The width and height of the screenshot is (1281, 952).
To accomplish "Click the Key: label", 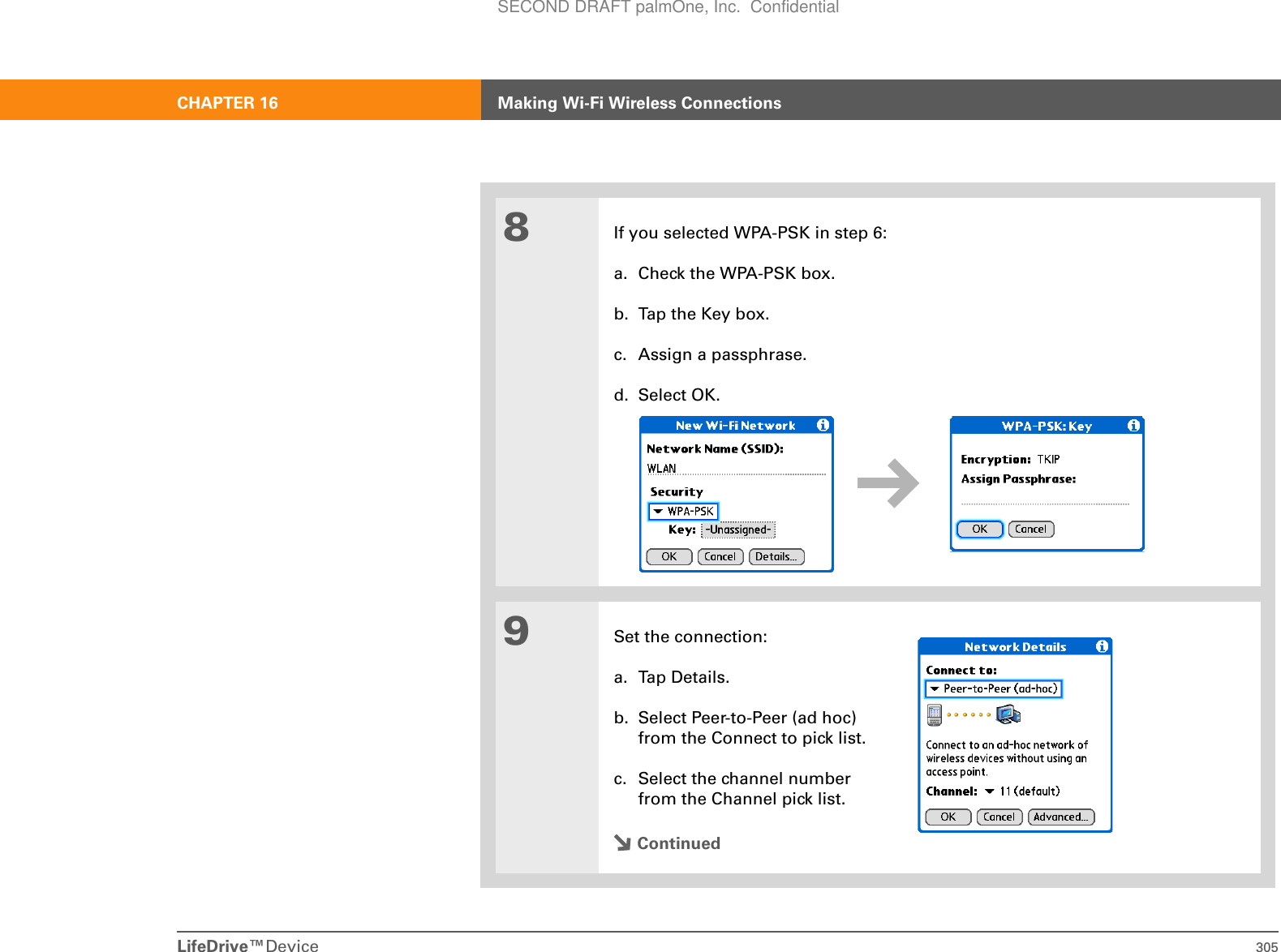I will pos(681,530).
